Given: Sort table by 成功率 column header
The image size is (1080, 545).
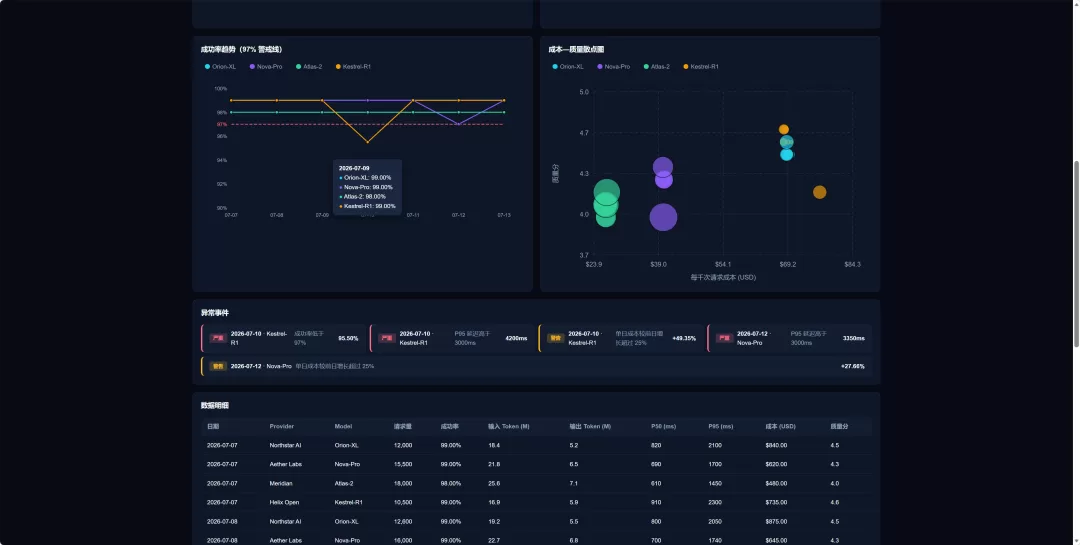Looking at the screenshot, I should 450,426.
